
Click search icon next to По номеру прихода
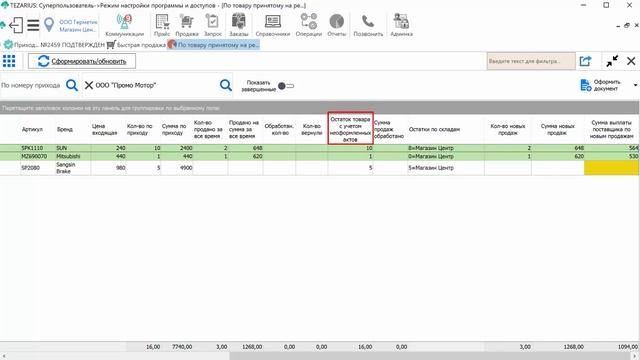tap(72, 85)
